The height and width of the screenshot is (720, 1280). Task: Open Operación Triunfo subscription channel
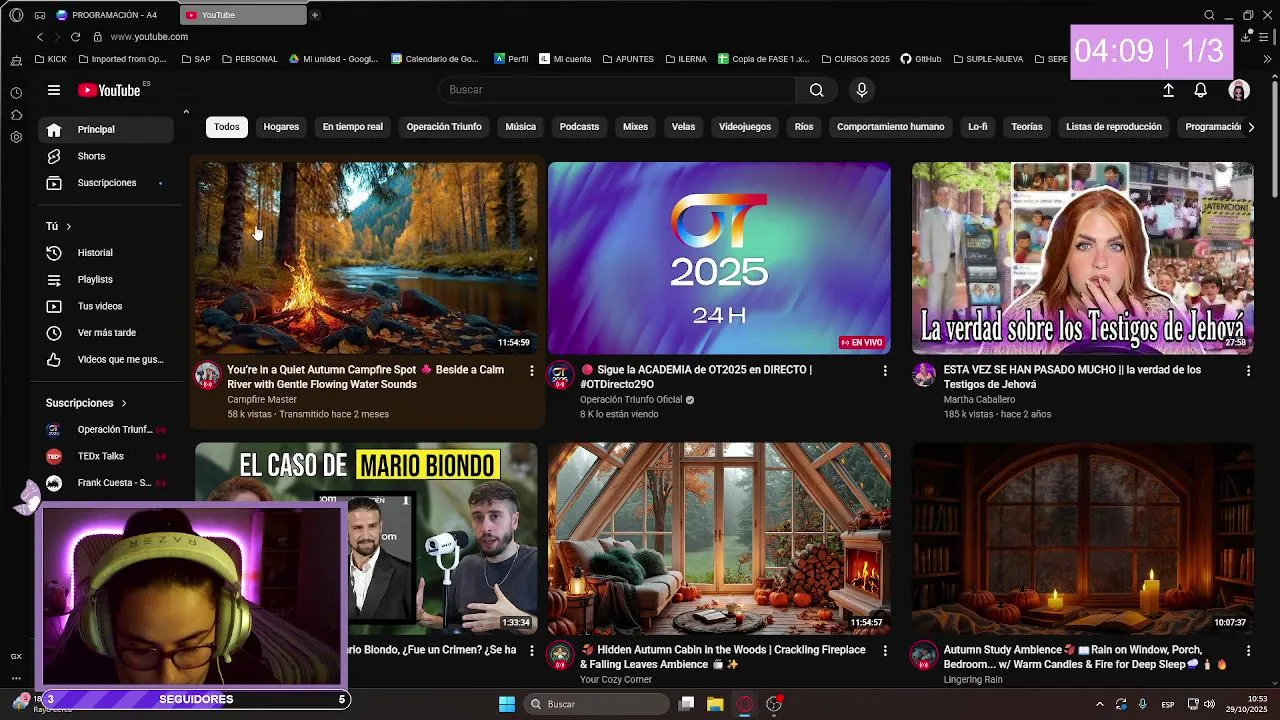(x=107, y=430)
